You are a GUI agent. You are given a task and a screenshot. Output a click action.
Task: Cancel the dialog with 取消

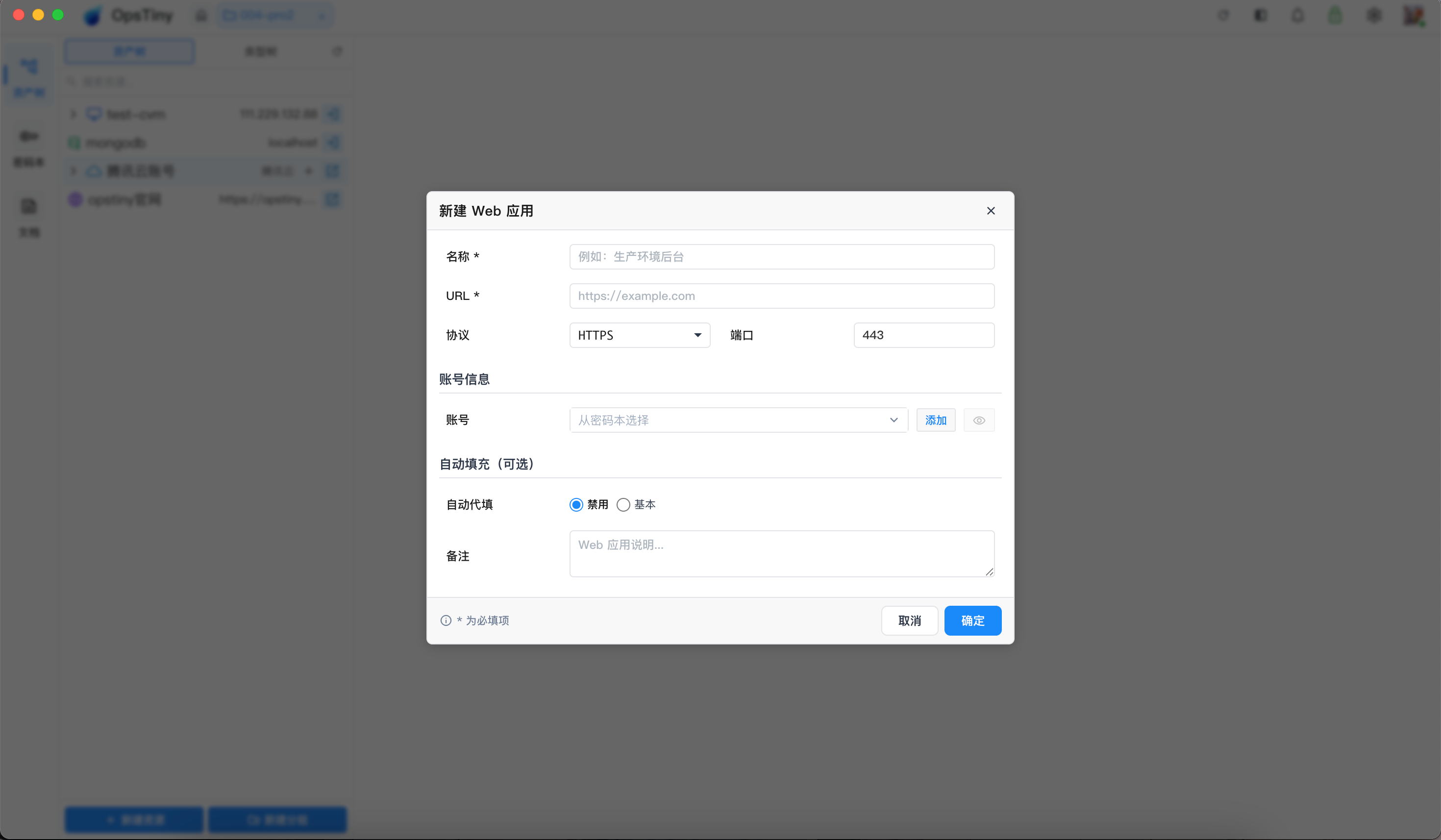click(x=909, y=620)
